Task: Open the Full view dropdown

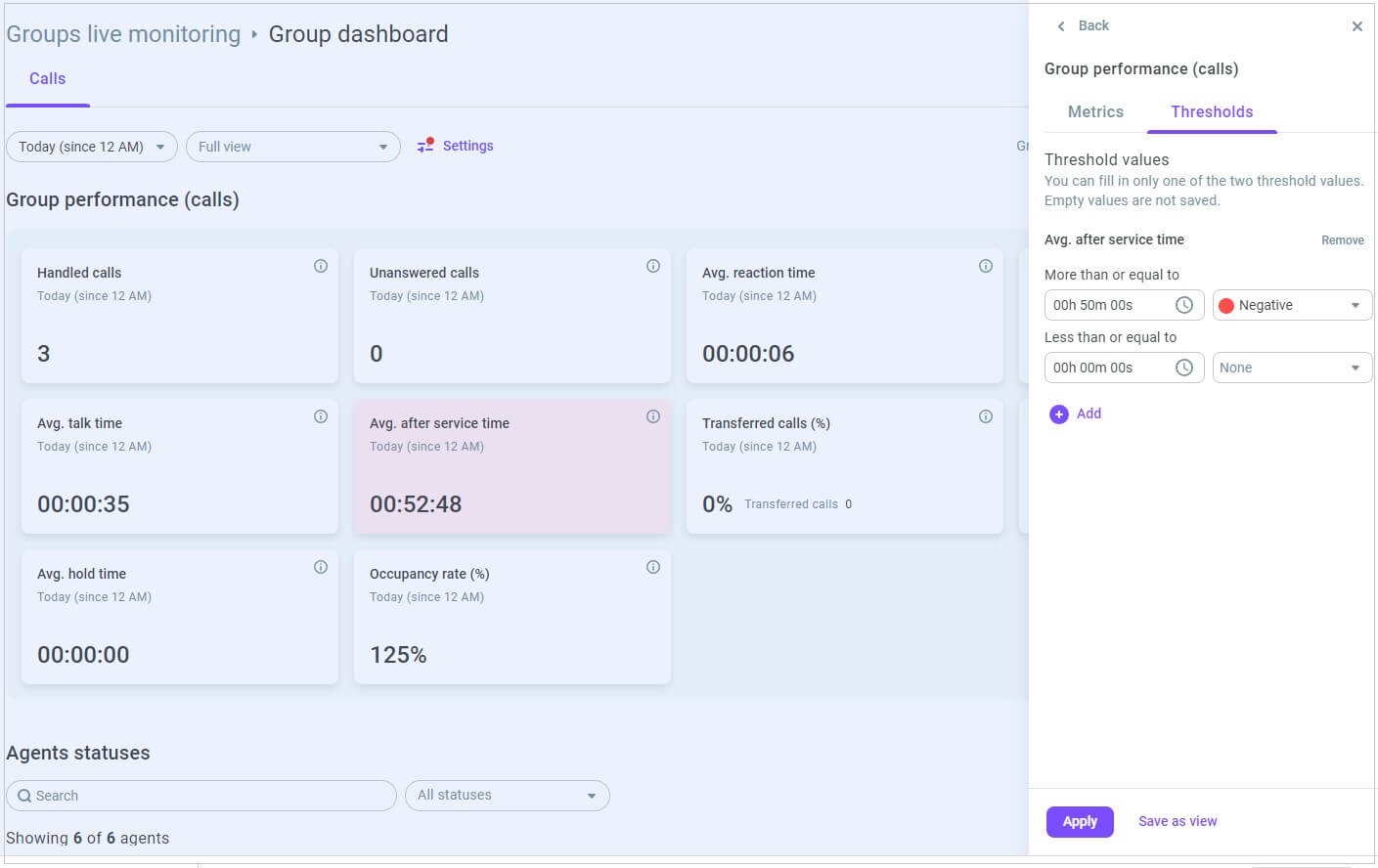Action: 293,147
